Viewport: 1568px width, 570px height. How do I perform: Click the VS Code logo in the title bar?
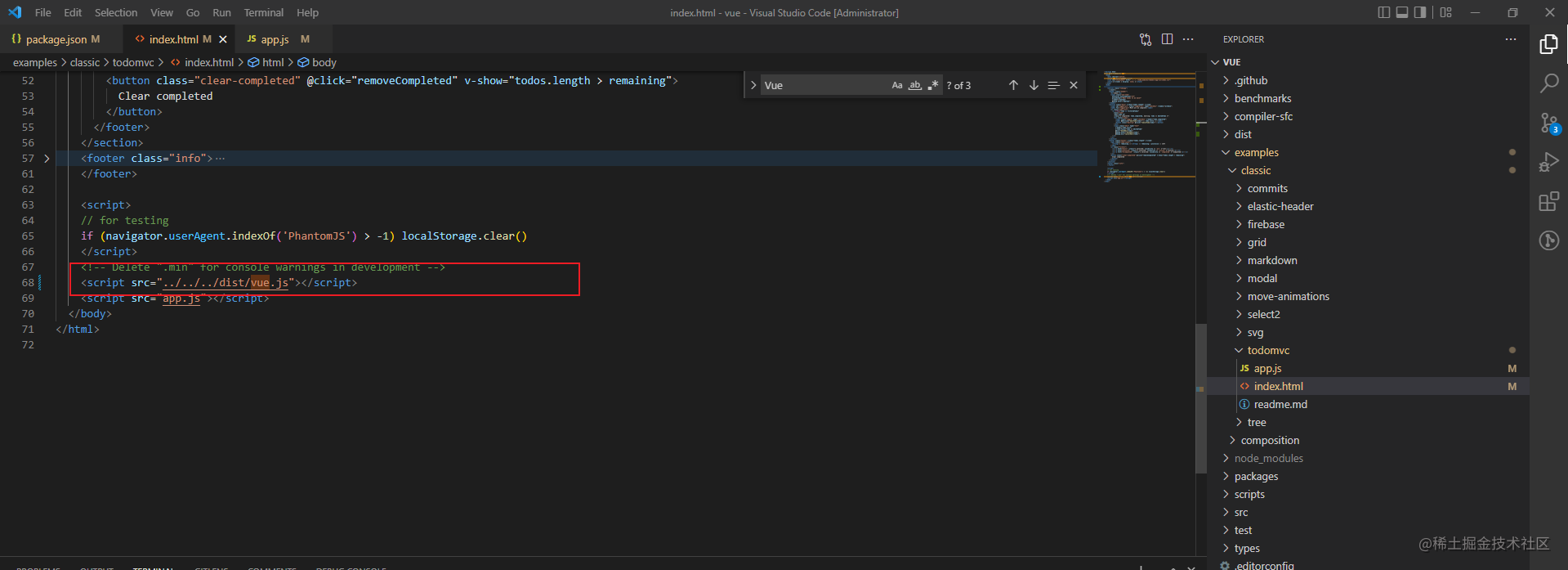pyautogui.click(x=15, y=12)
